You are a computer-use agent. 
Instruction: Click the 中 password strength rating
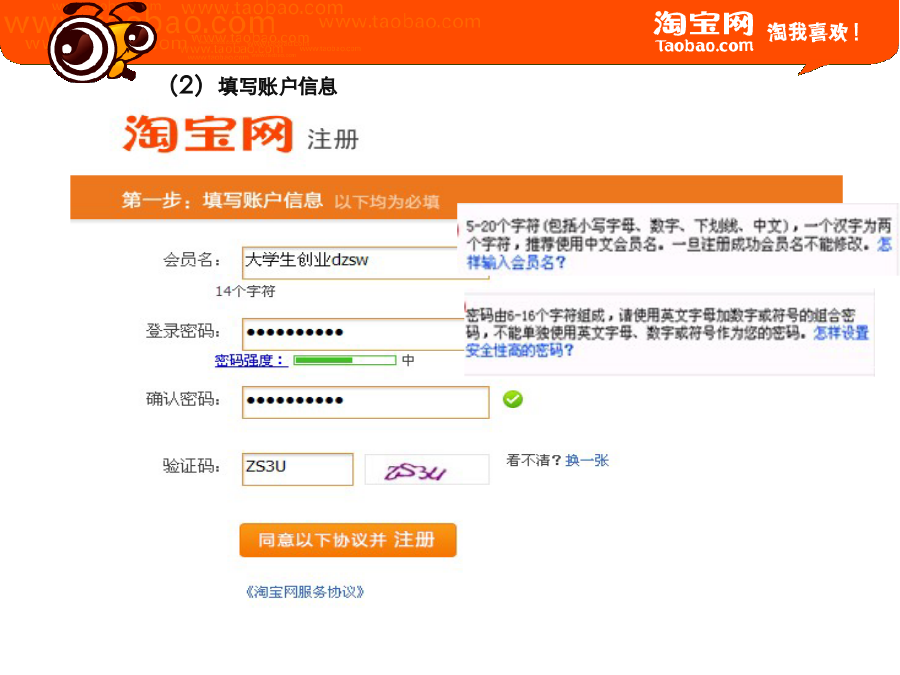408,360
